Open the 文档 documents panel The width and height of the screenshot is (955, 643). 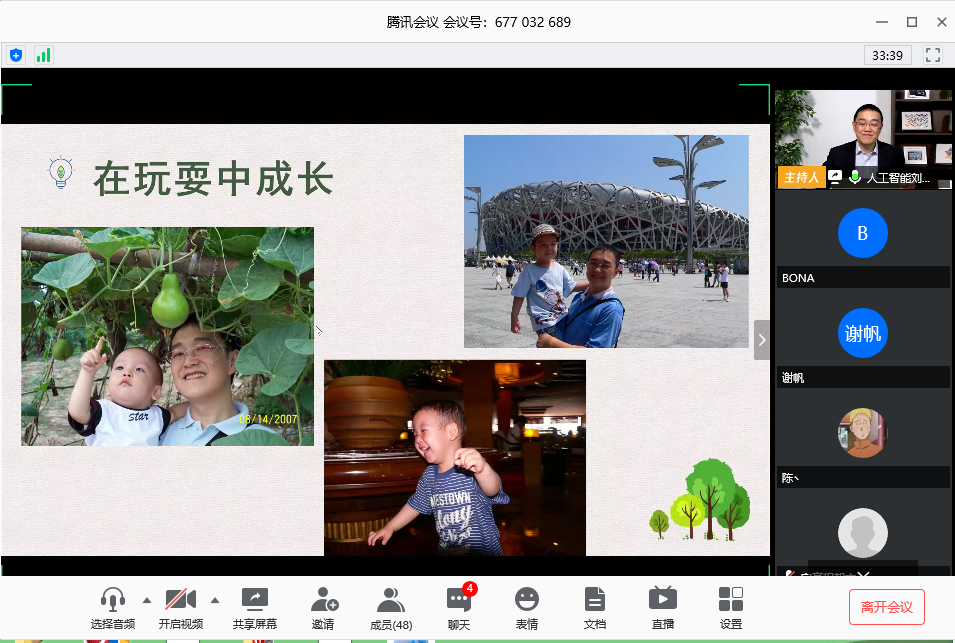pyautogui.click(x=595, y=600)
